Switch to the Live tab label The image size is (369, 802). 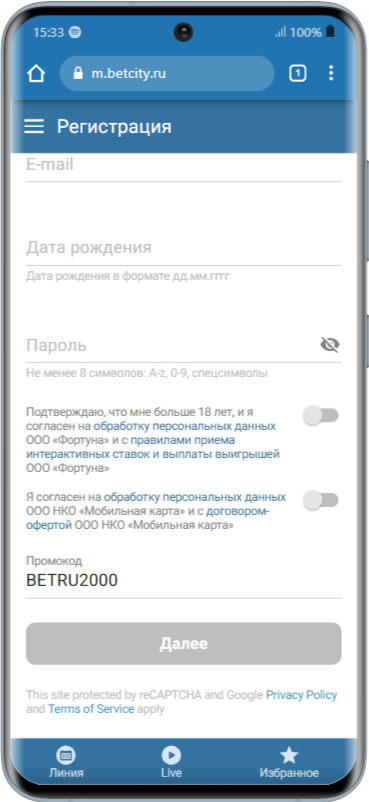(171, 772)
